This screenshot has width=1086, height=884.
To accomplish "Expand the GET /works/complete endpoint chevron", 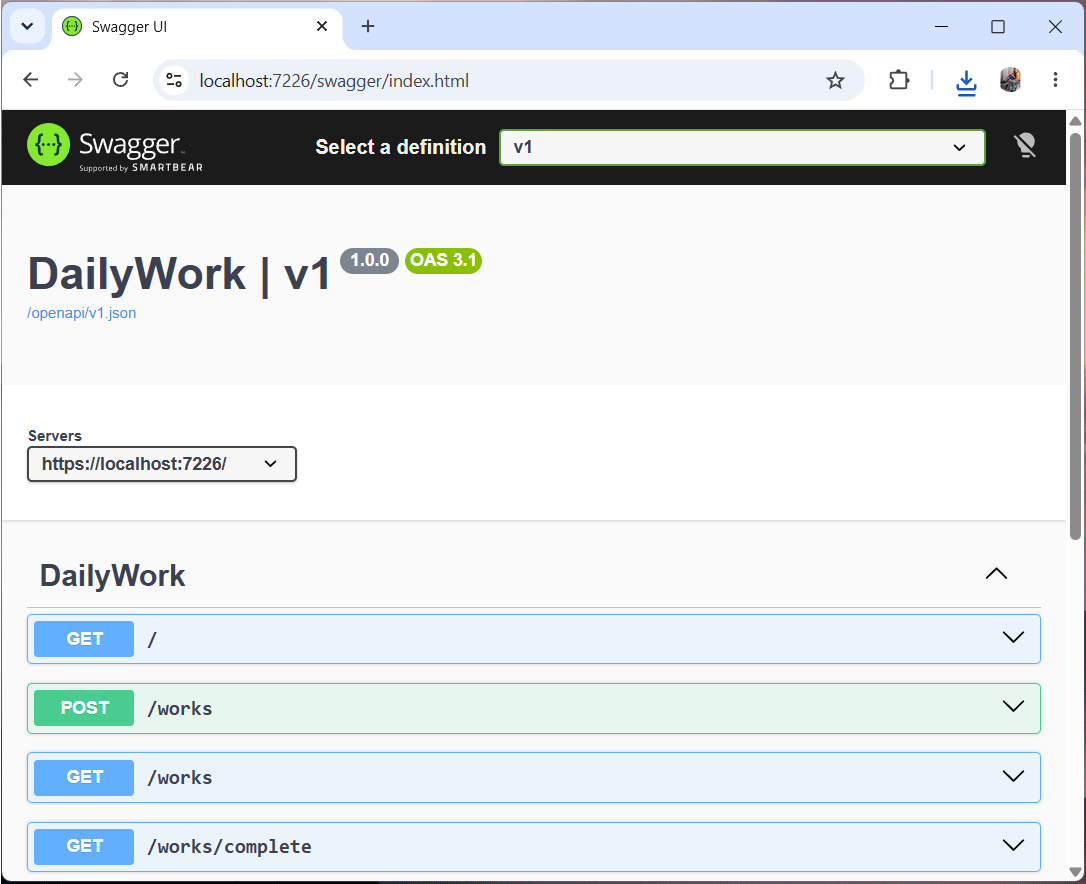I will 1013,845.
